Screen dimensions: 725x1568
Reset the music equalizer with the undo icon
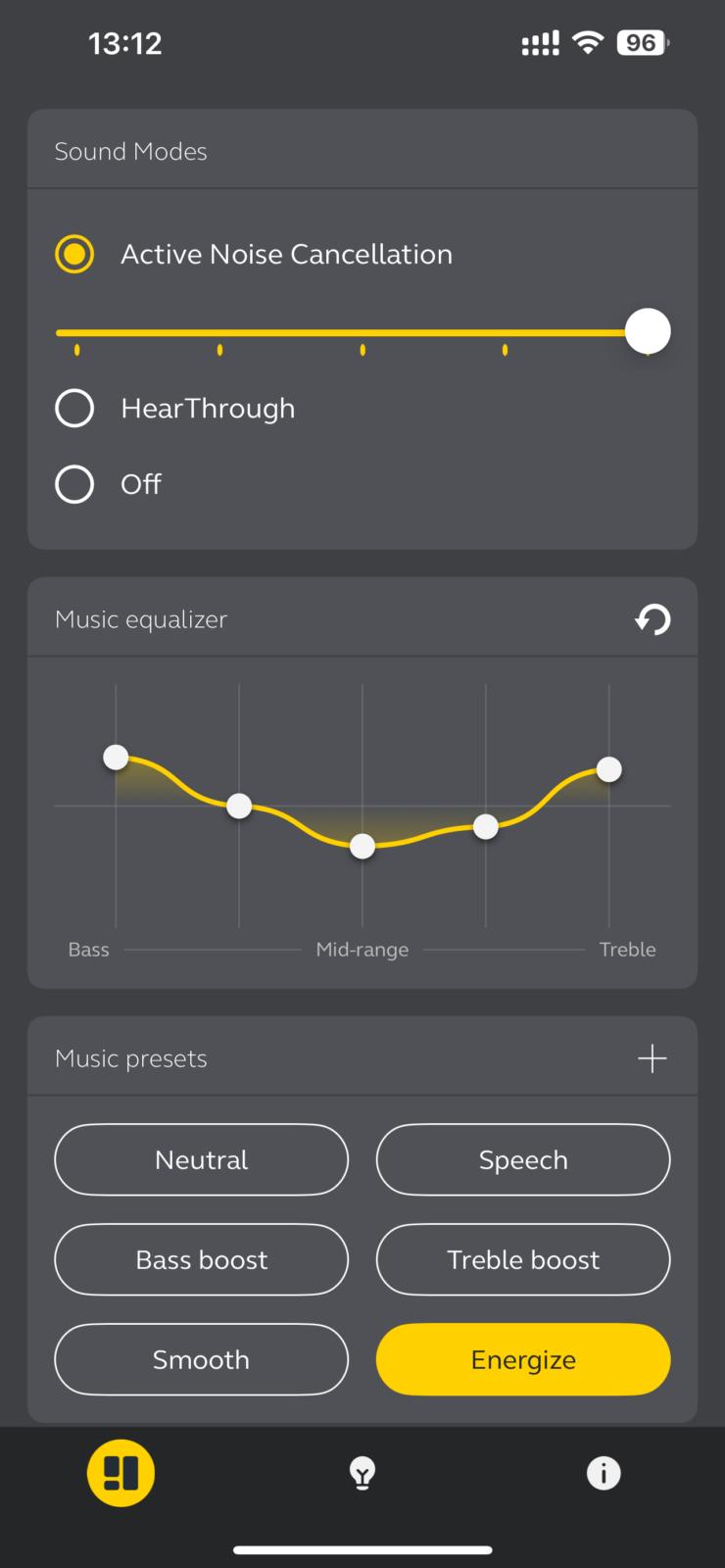click(x=652, y=619)
